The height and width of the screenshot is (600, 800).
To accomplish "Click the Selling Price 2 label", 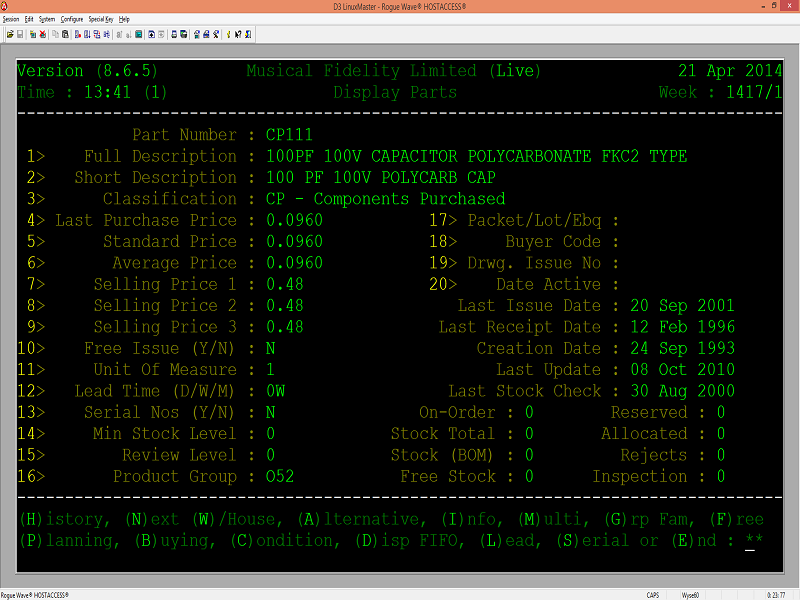I will [165, 306].
